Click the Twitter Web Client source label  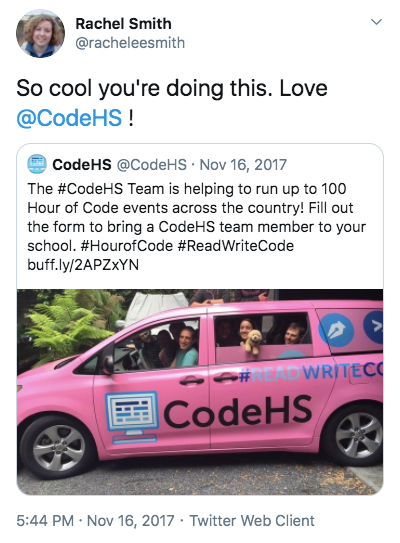tap(252, 521)
